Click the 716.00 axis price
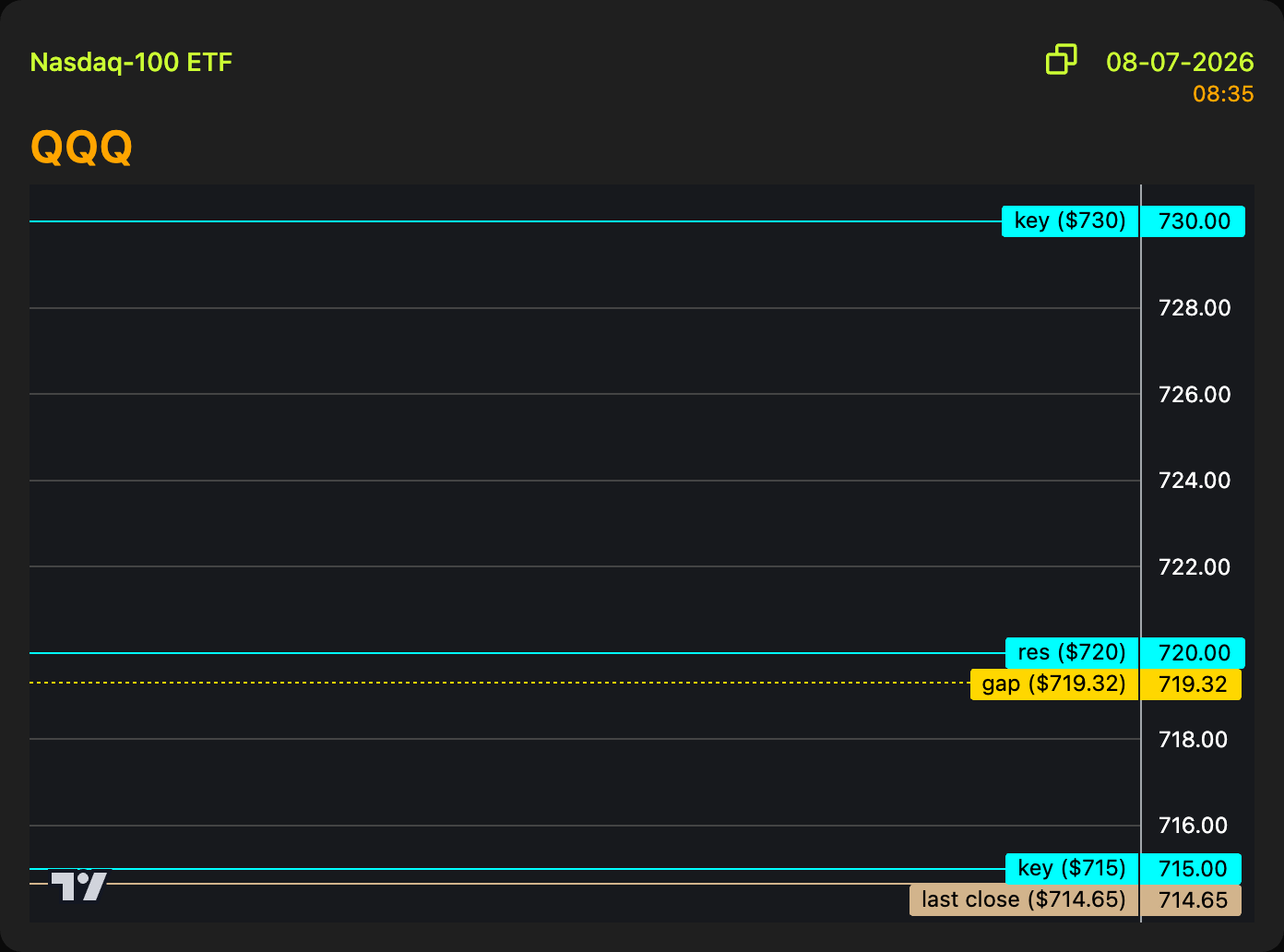This screenshot has height=952, width=1284. pyautogui.click(x=1193, y=826)
